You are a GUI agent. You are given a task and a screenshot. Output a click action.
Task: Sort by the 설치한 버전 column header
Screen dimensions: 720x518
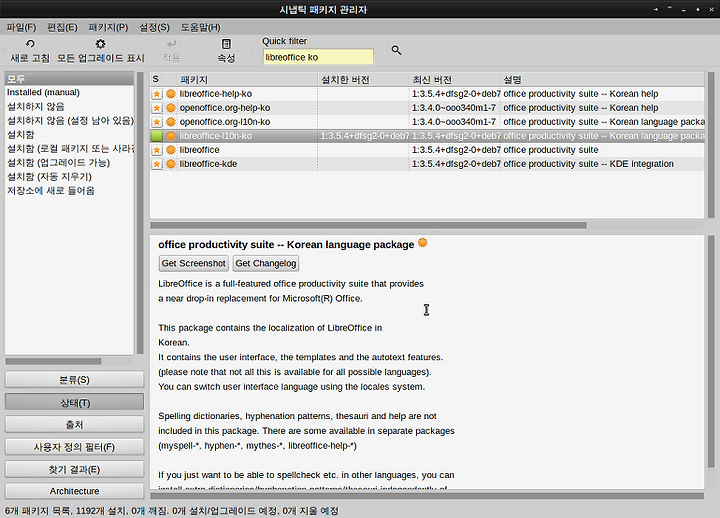pos(363,79)
